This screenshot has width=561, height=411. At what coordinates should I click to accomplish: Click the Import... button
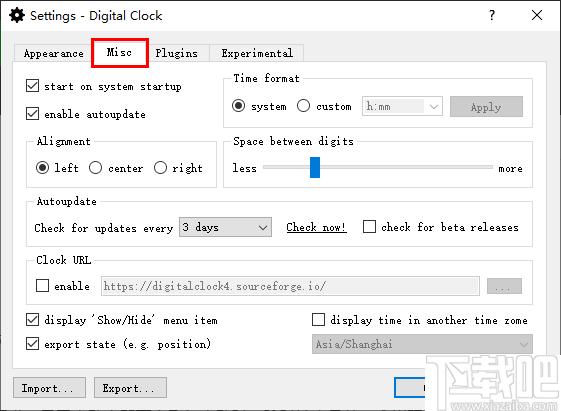(x=49, y=387)
